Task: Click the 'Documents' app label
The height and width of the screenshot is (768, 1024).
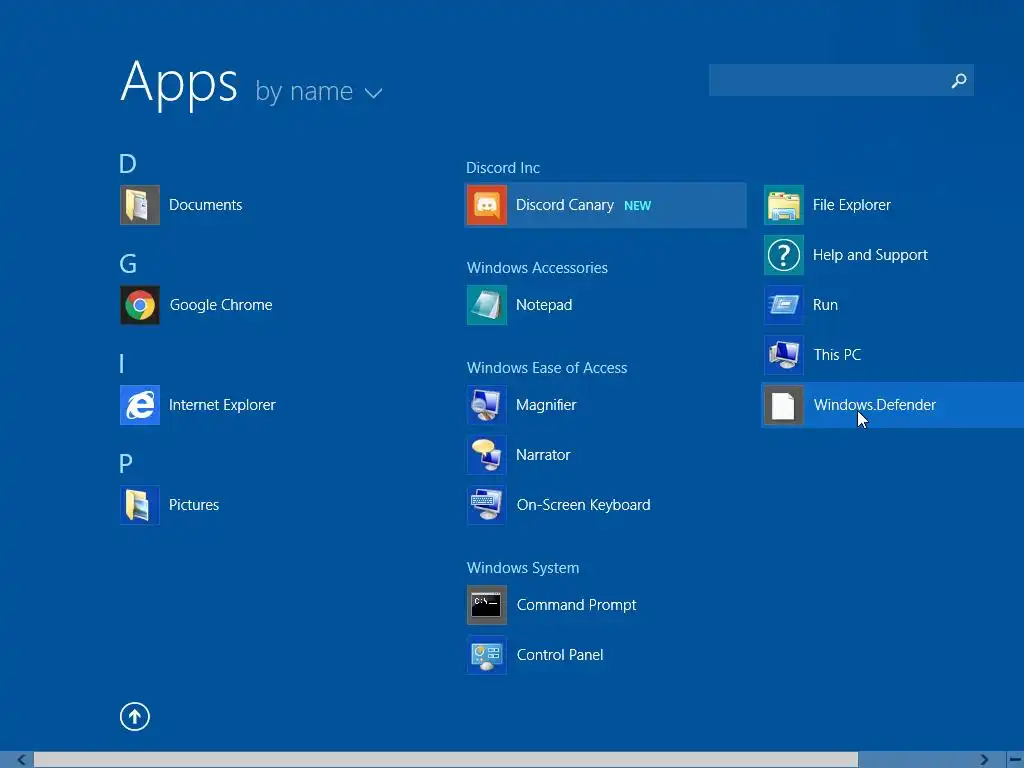Action: [205, 205]
